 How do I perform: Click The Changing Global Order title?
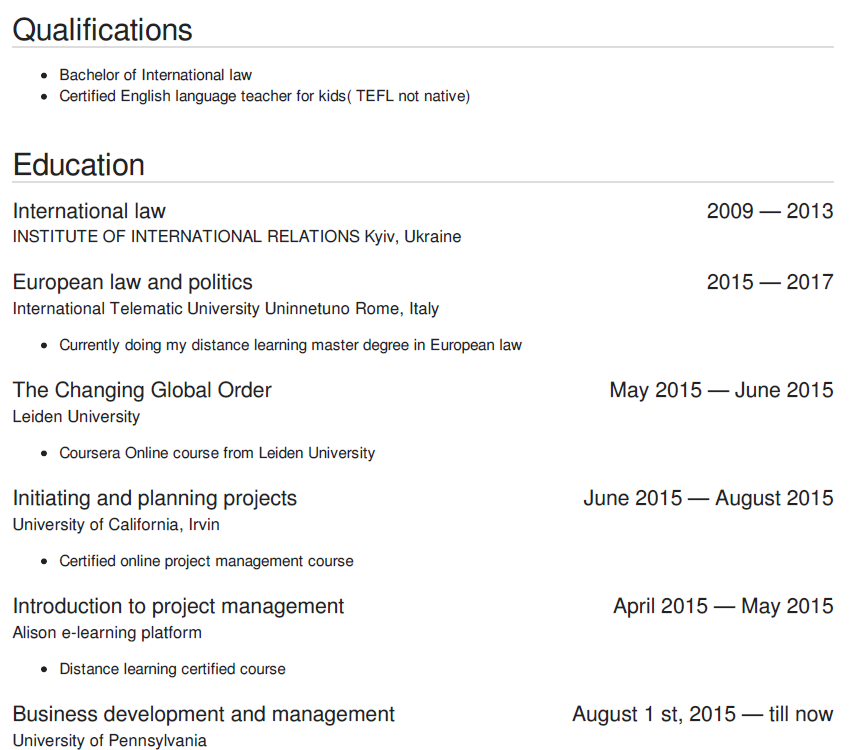[142, 390]
